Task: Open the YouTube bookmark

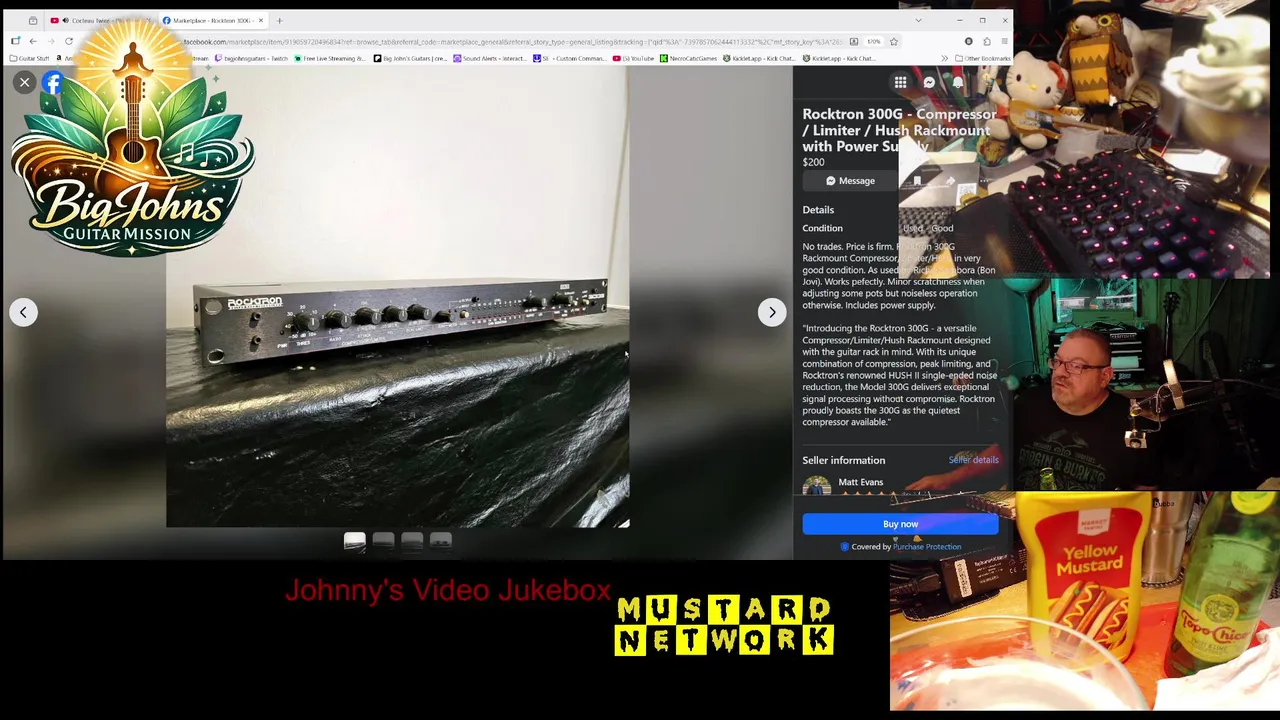Action: [x=634, y=59]
